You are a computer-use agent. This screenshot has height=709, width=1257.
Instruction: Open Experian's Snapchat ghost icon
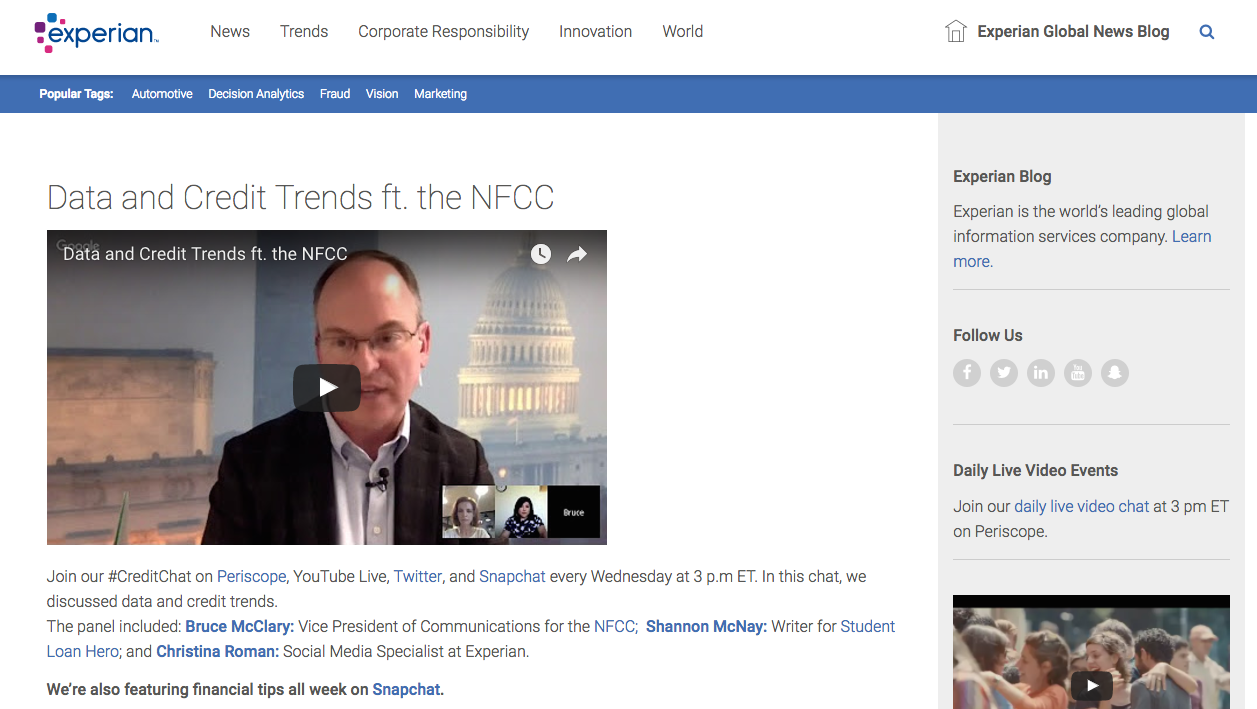1115,373
